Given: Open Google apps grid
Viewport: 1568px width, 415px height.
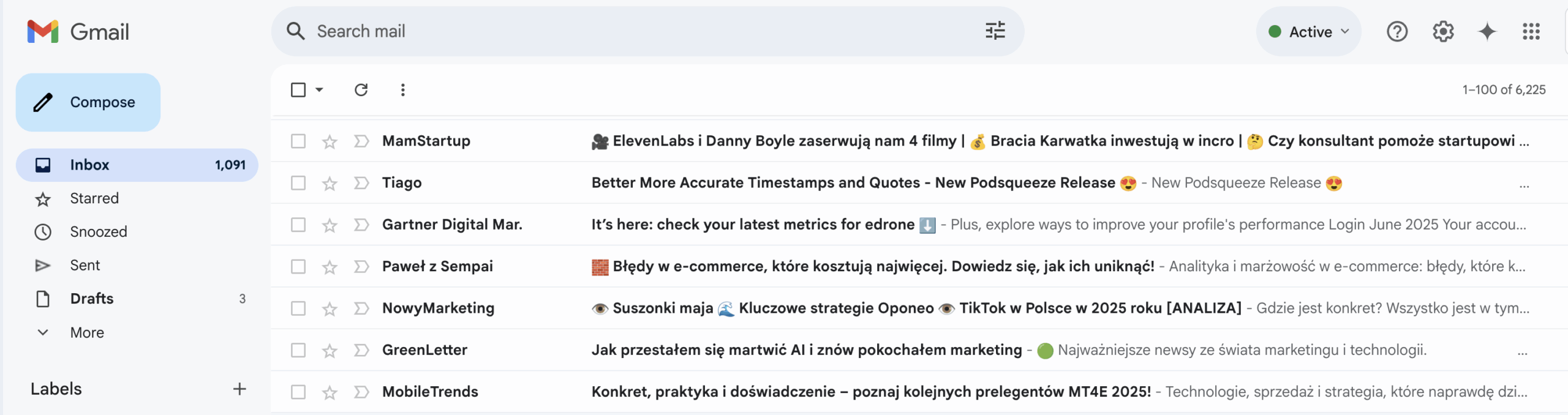Looking at the screenshot, I should (1531, 31).
